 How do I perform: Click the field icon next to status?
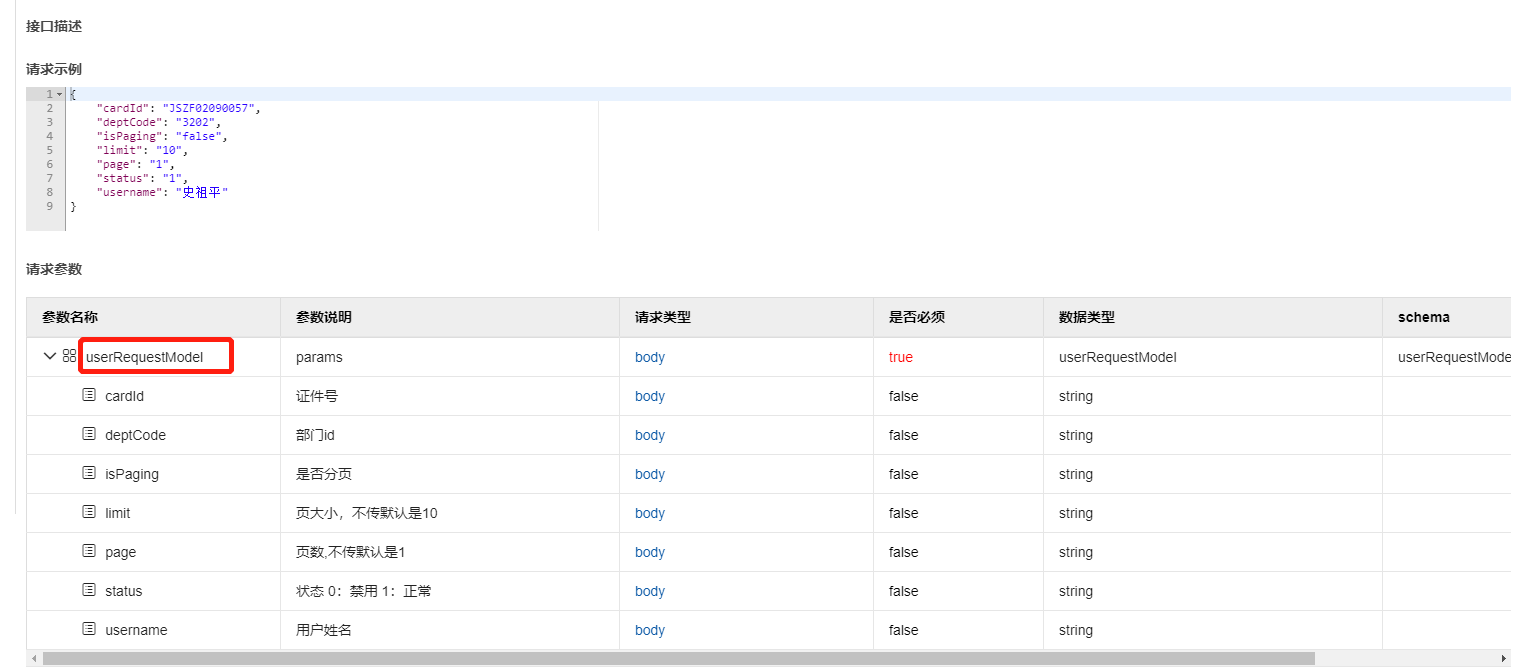(x=90, y=590)
